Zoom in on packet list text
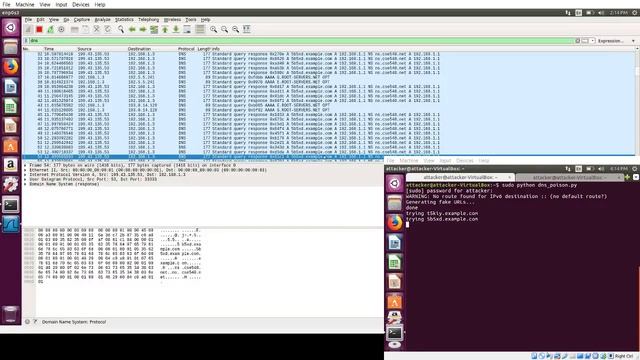The width and height of the screenshot is (640, 360). [213, 29]
